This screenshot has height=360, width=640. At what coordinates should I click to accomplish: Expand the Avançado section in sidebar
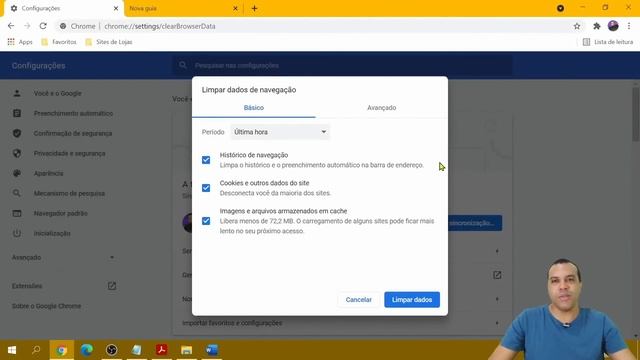click(63, 258)
